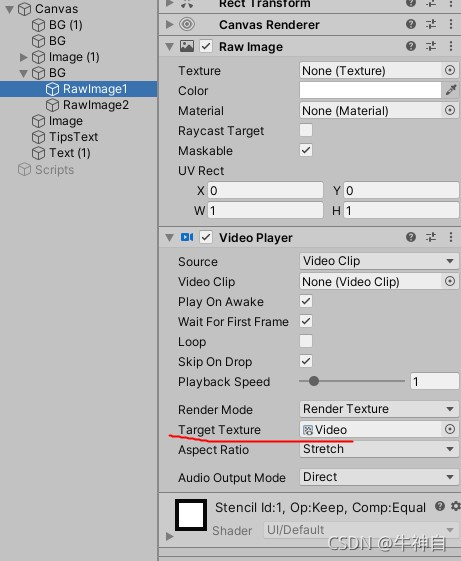Enable the Raycast Target checkbox

point(306,130)
